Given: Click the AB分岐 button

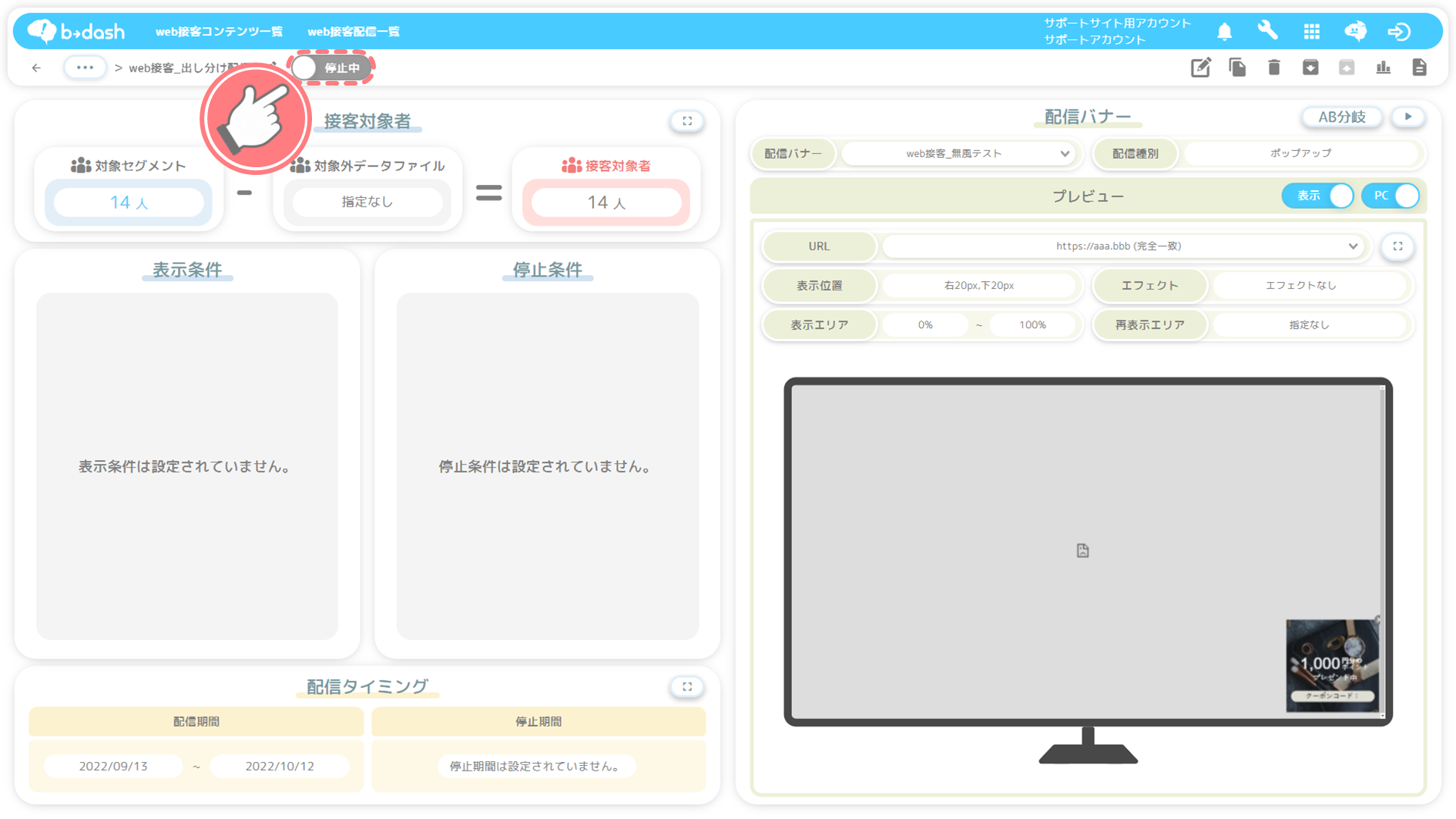Looking at the screenshot, I should click(1342, 117).
